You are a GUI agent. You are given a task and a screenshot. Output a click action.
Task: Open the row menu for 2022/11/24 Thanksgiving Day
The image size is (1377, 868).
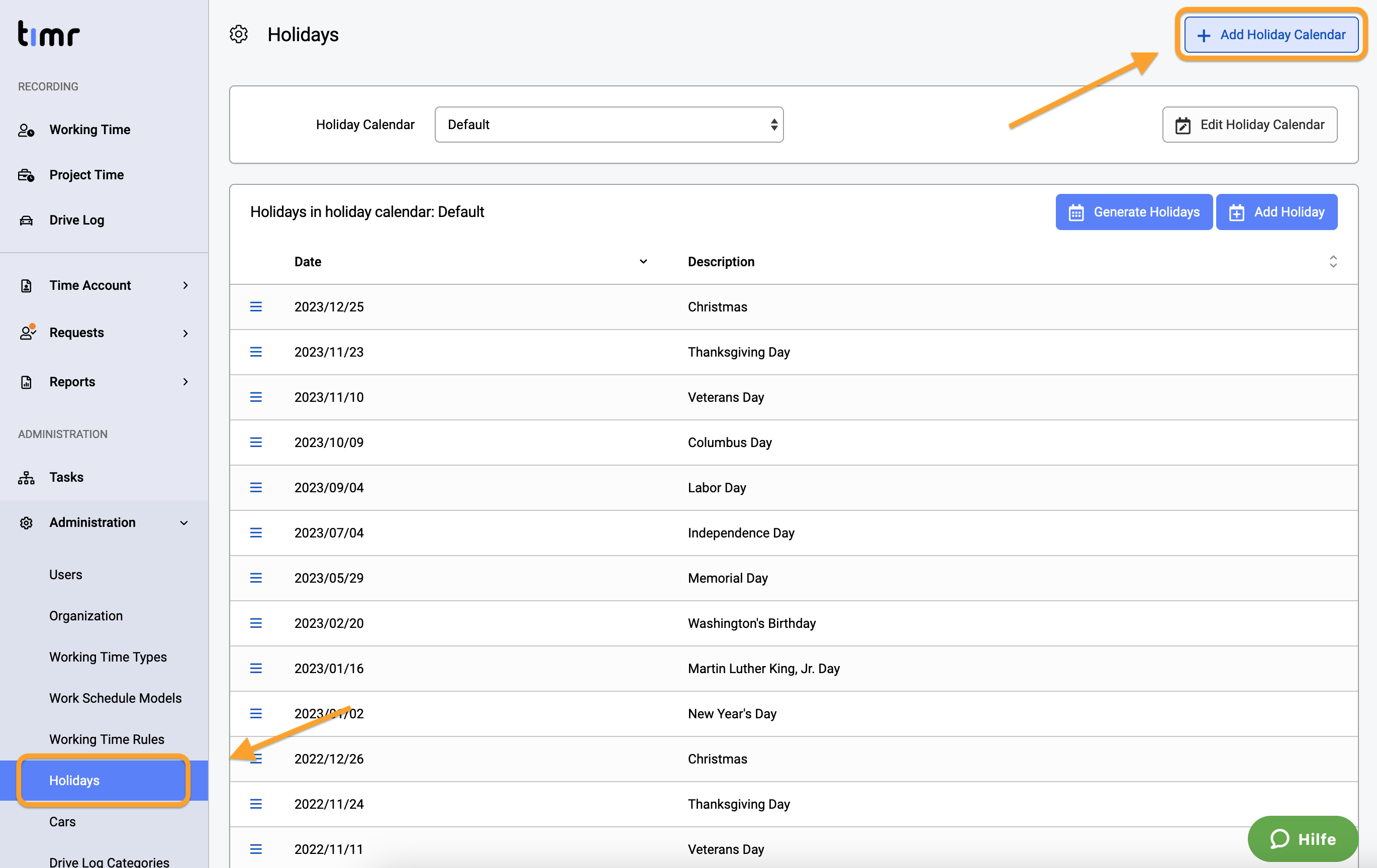tap(256, 804)
